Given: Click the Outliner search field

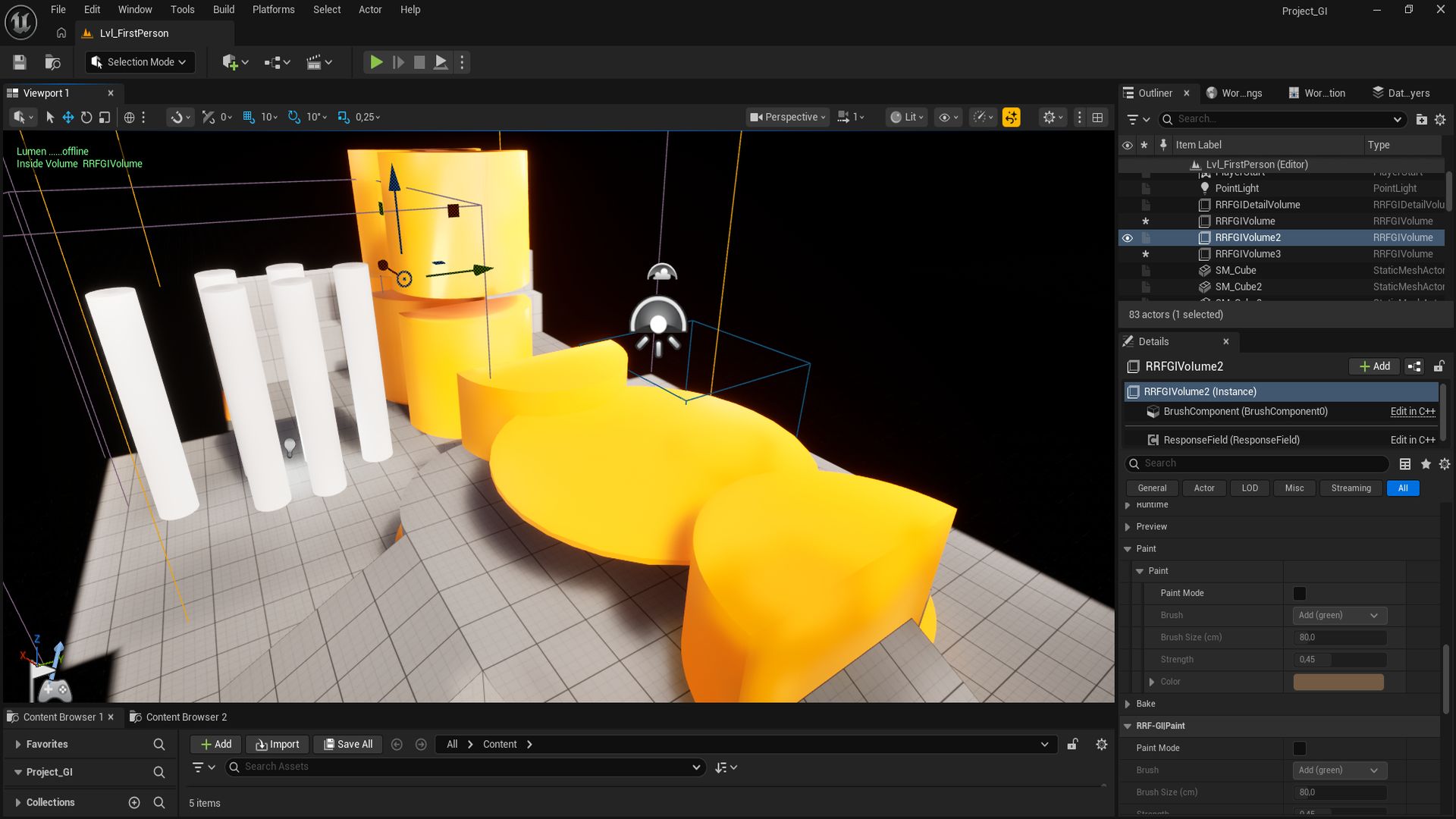Looking at the screenshot, I should pos(1282,119).
